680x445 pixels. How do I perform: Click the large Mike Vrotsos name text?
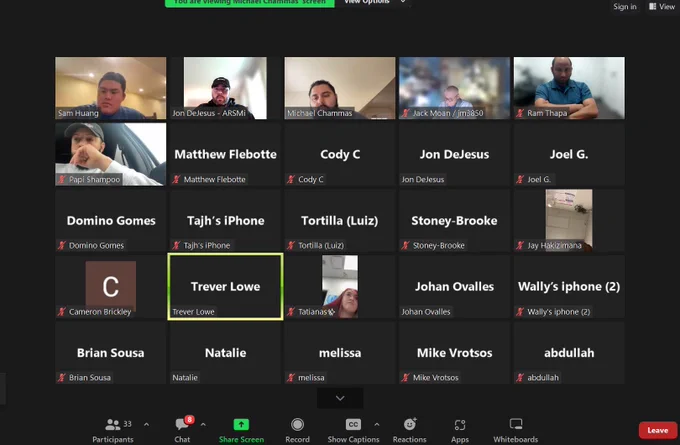tap(454, 353)
